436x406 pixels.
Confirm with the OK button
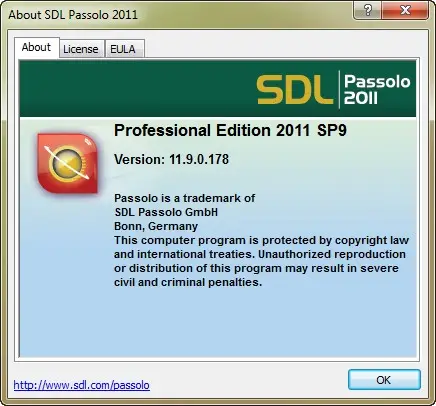pos(384,380)
